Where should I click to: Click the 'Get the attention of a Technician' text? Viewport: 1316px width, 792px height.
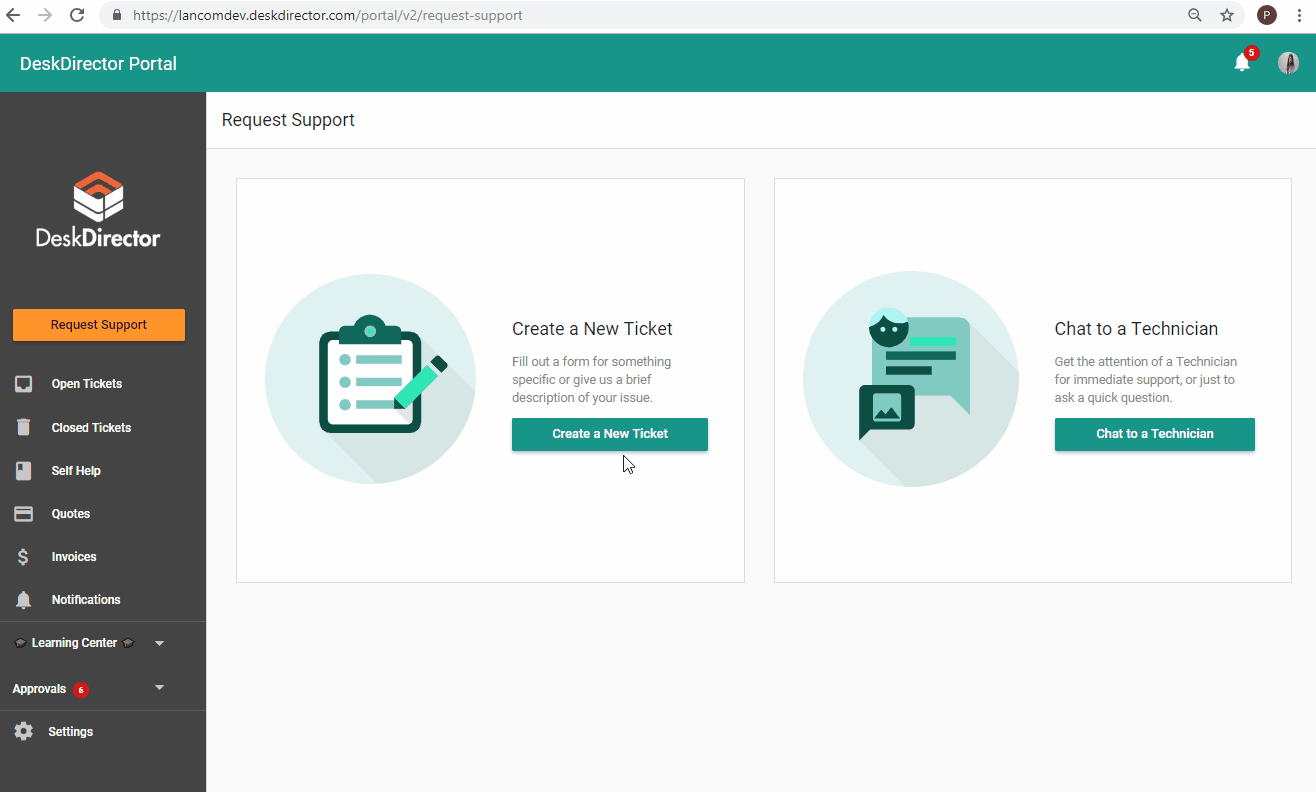pyautogui.click(x=1146, y=380)
